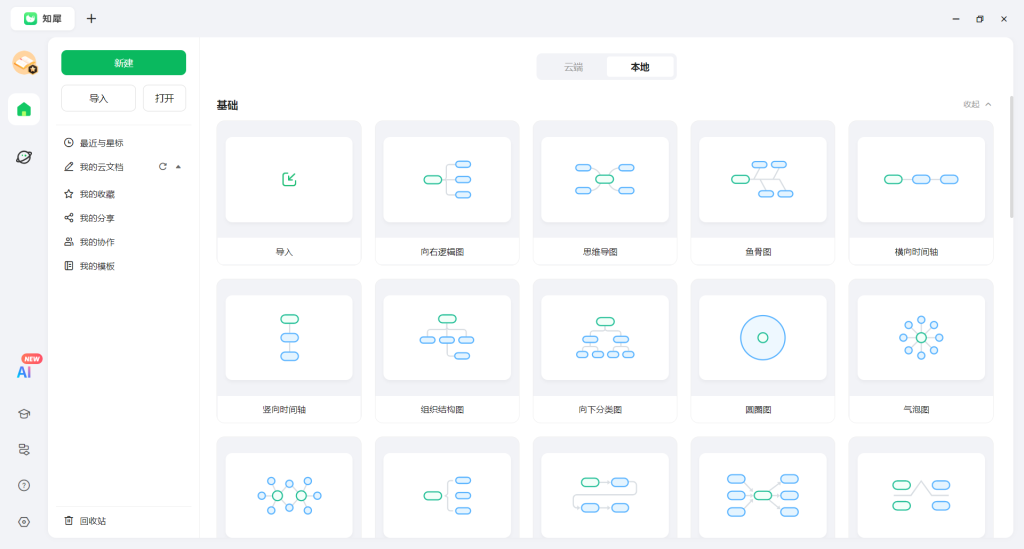Choose the 鱼骨图 template

pos(763,193)
